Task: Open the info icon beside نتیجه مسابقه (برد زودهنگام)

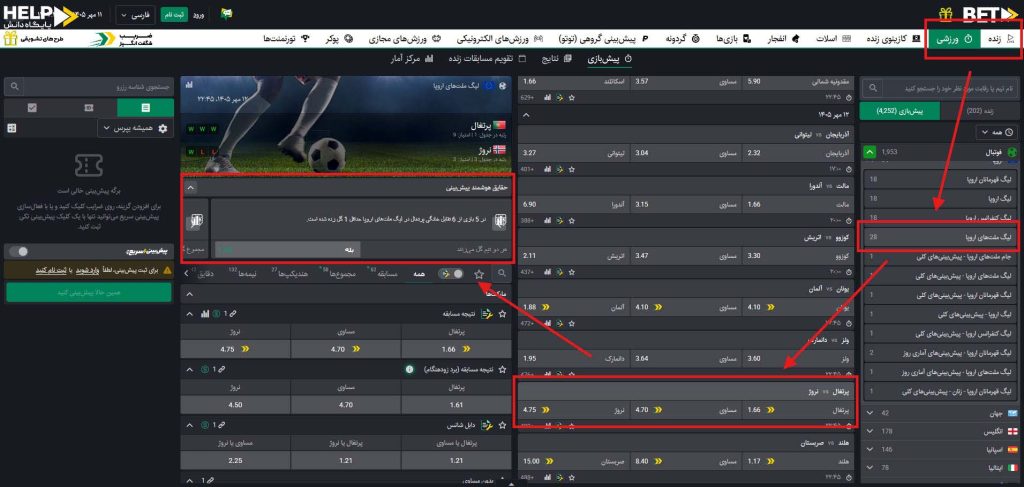Action: click(409, 369)
